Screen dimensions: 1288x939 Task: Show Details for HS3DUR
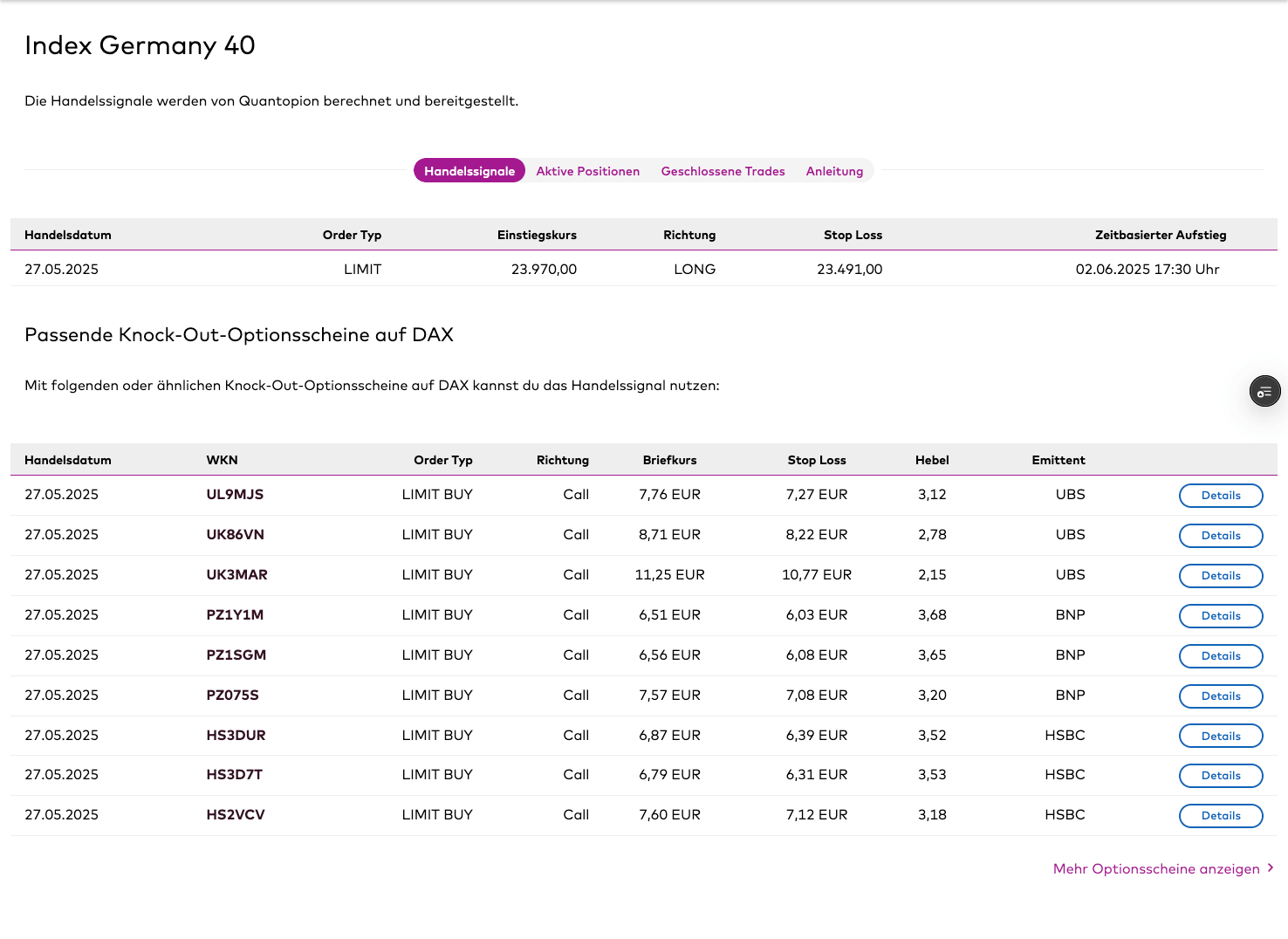[x=1221, y=737]
